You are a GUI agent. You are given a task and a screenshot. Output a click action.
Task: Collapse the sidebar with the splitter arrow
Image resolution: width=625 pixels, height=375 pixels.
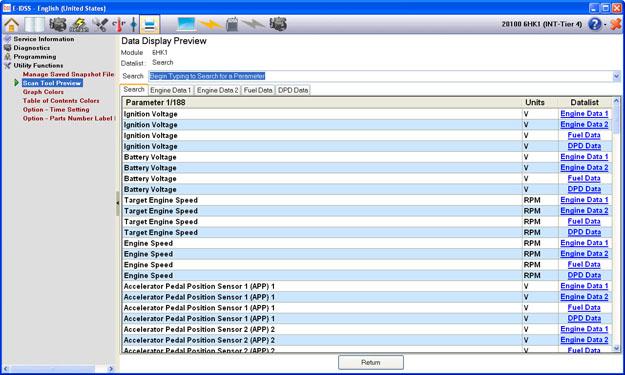(118, 203)
